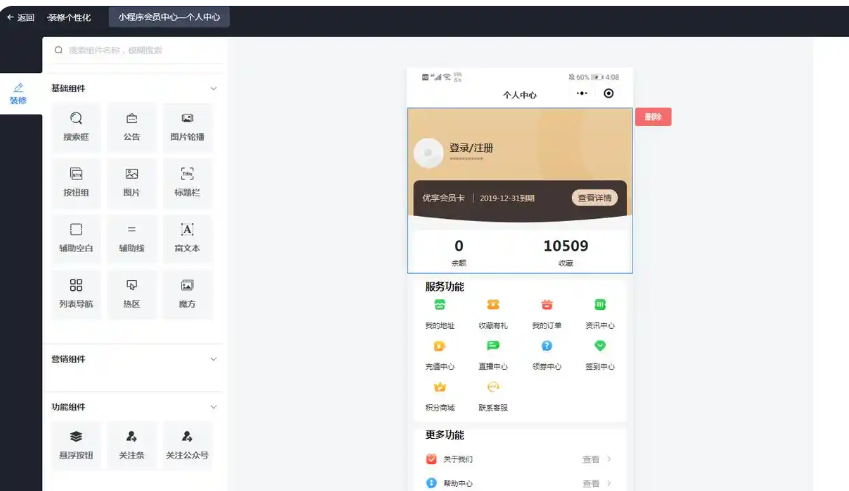Tap the 收藏有礼 icon in preview

[x=493, y=305]
